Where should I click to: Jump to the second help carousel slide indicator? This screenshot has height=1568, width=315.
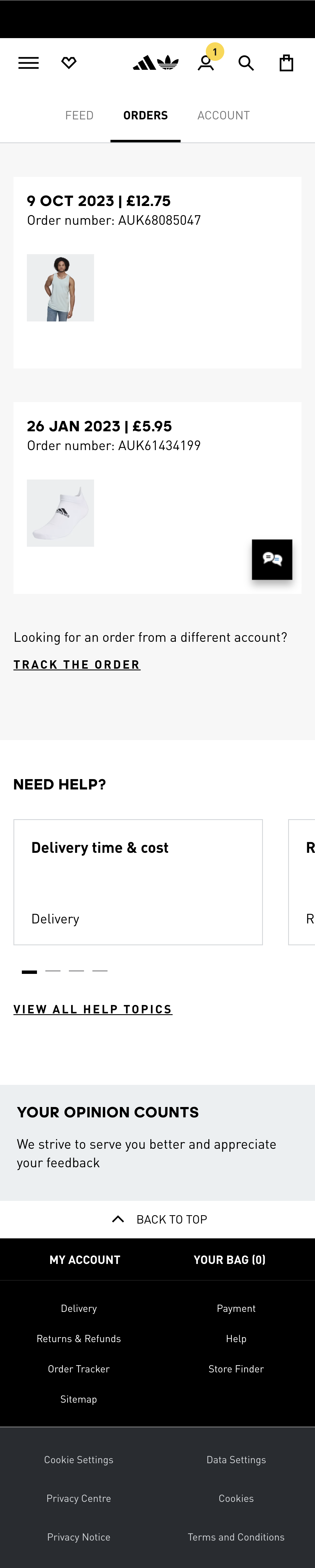pos(53,971)
